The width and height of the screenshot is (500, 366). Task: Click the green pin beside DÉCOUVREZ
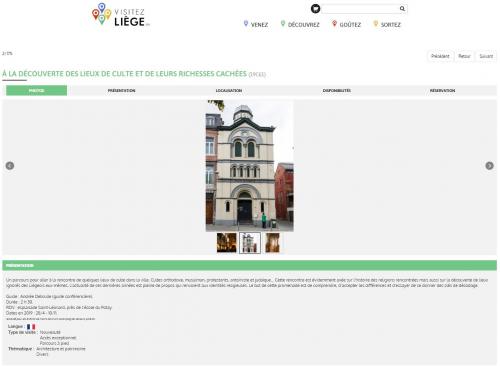click(283, 23)
